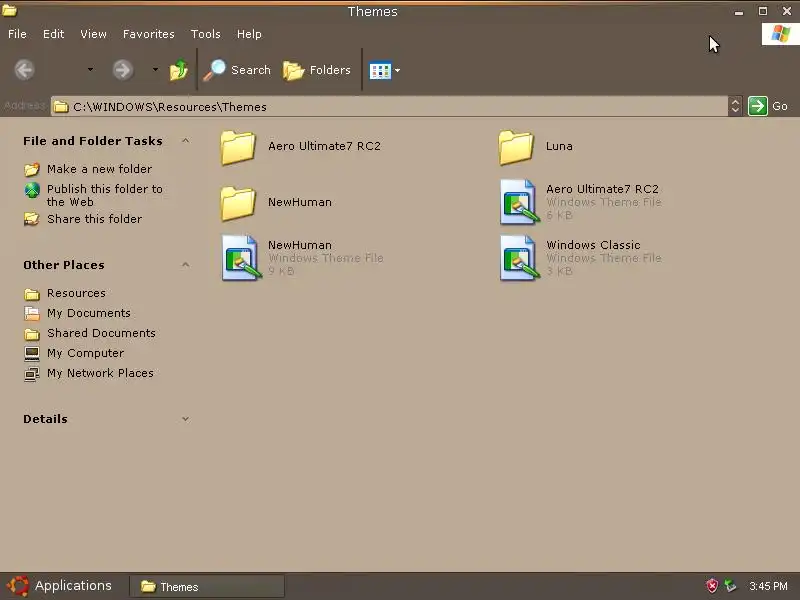Click the My Network Places sidebar icon
This screenshot has height=600, width=800.
pyautogui.click(x=32, y=373)
